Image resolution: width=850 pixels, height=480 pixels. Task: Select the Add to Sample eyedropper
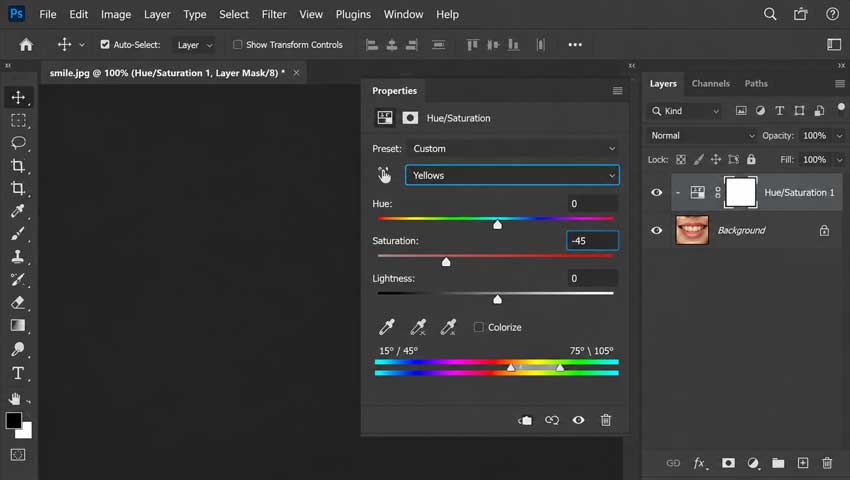[x=418, y=327]
